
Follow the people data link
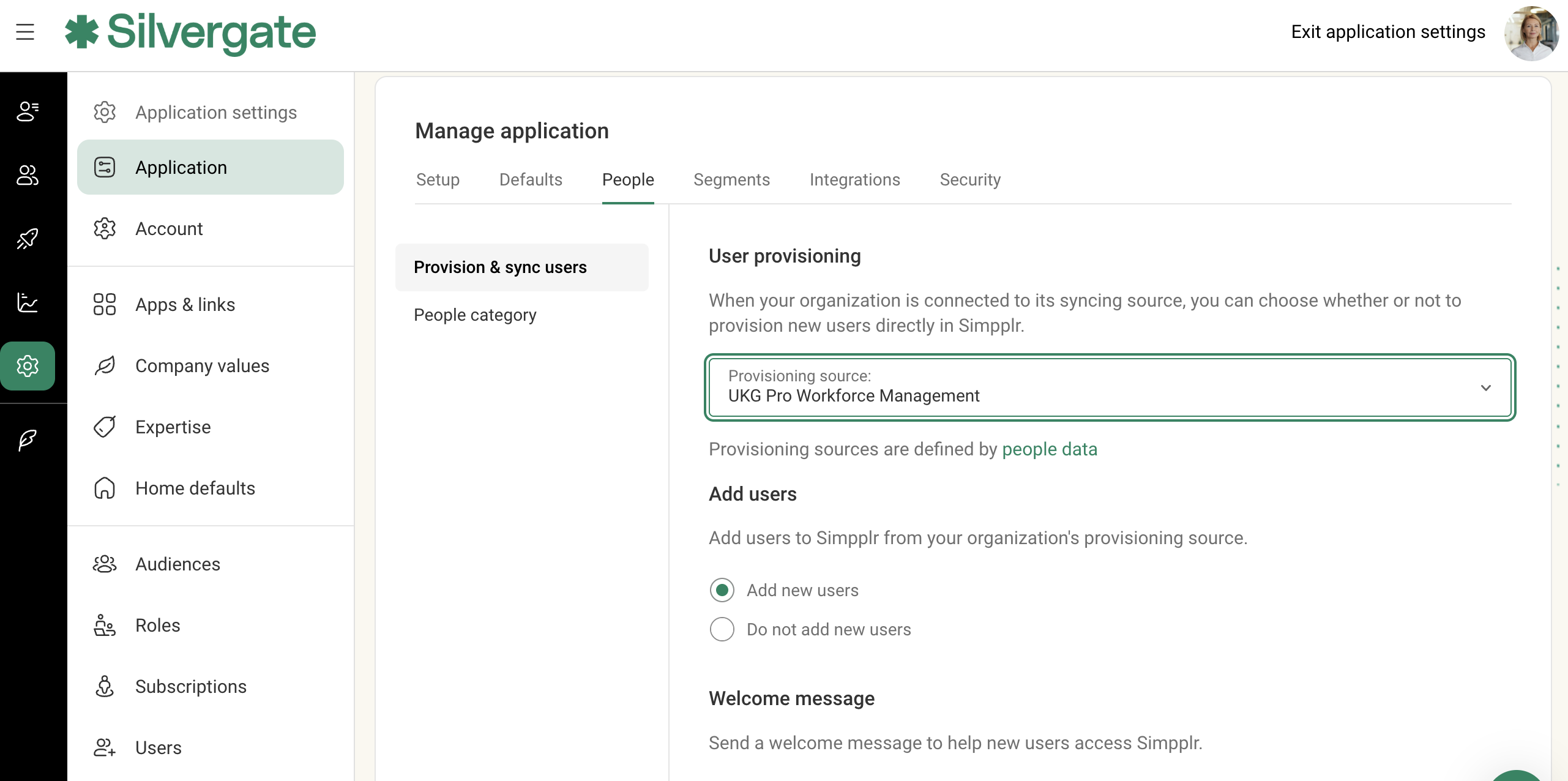pyautogui.click(x=1049, y=449)
